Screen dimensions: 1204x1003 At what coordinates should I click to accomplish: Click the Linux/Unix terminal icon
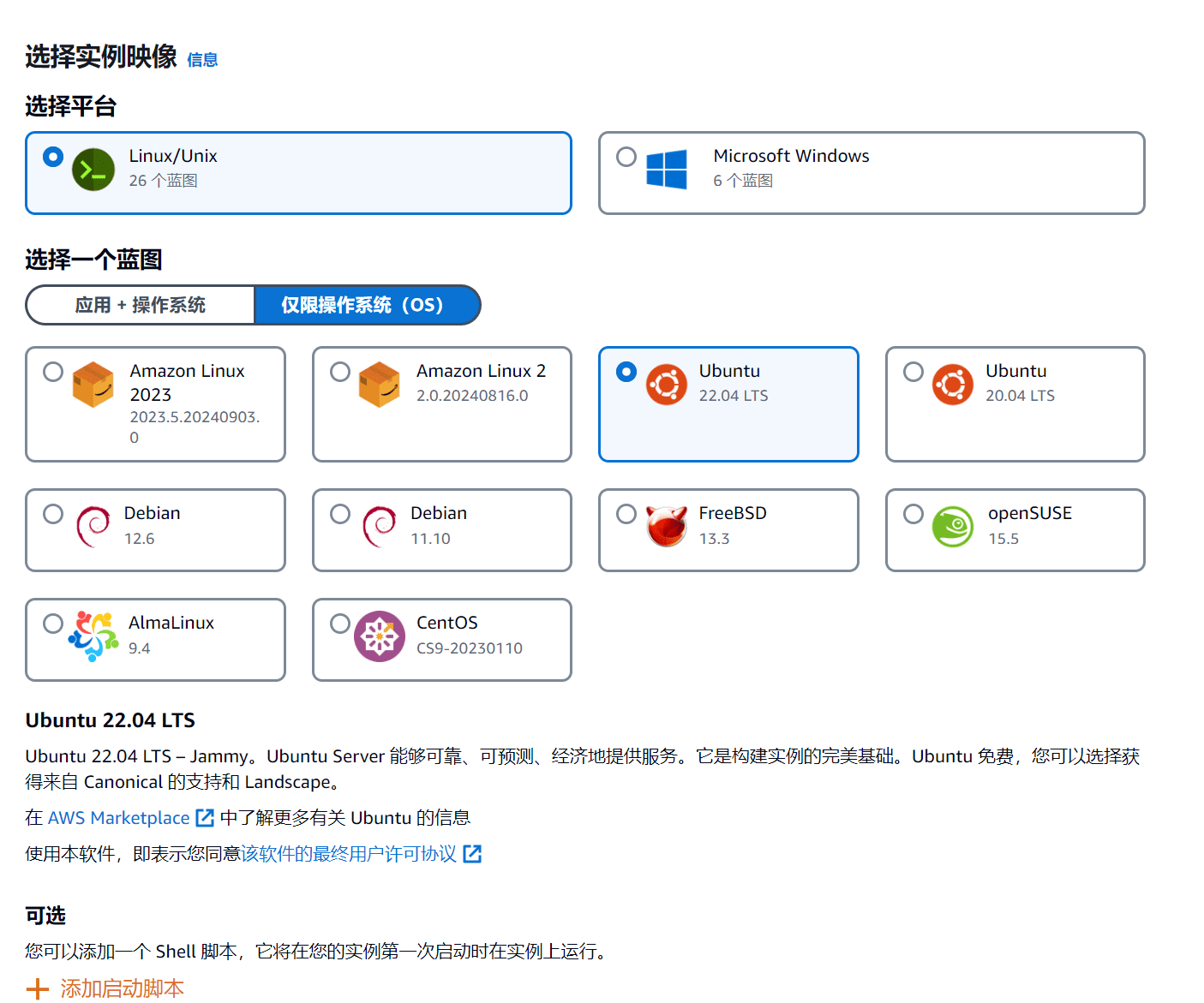(93, 170)
